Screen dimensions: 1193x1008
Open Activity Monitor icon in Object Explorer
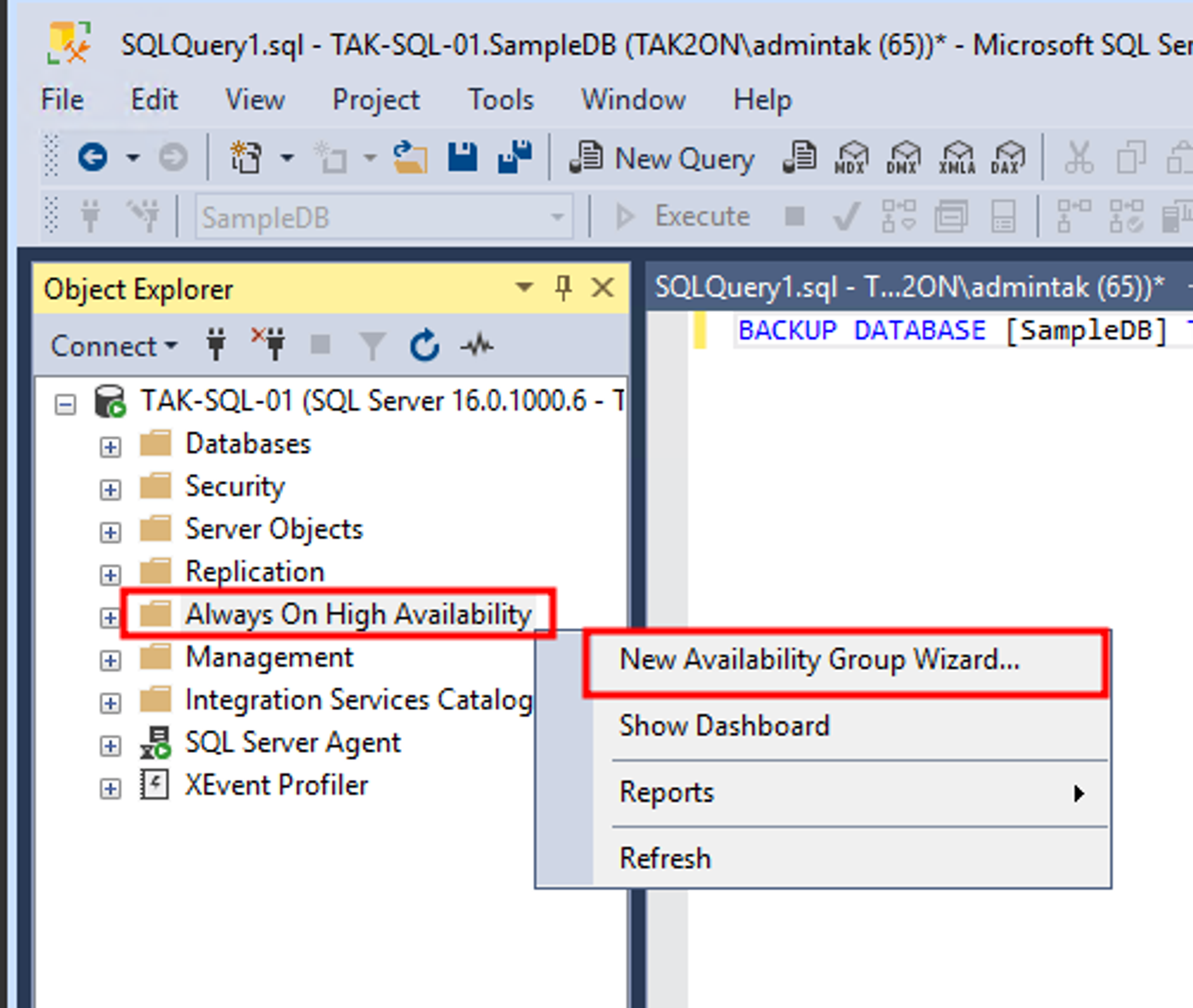point(477,346)
